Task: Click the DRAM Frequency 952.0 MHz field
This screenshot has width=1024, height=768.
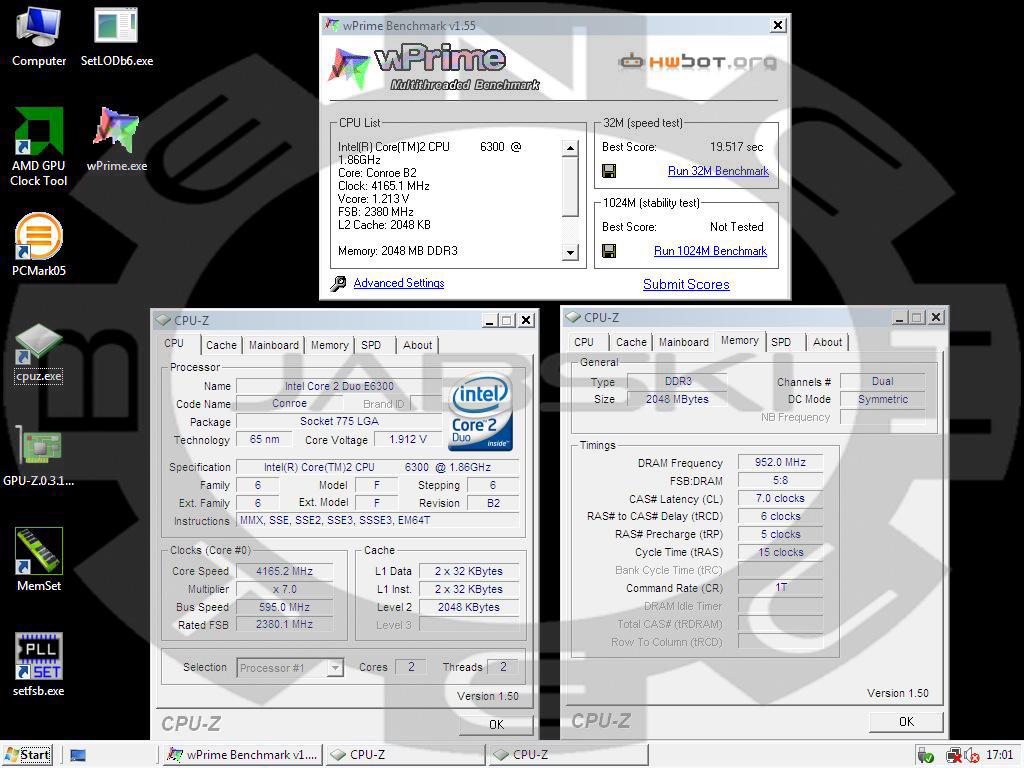Action: pyautogui.click(x=780, y=462)
